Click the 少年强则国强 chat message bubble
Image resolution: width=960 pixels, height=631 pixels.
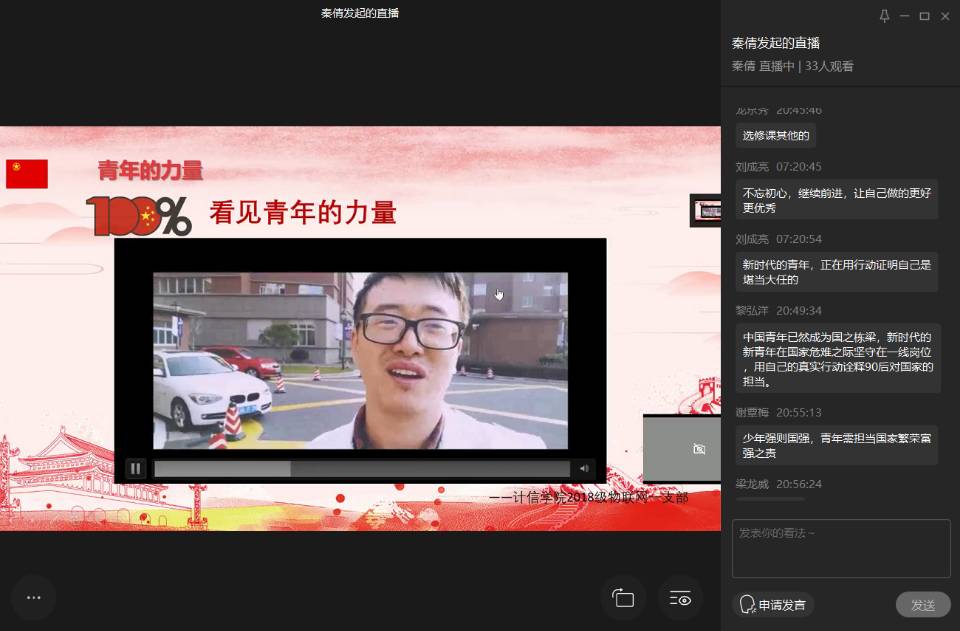click(836, 445)
